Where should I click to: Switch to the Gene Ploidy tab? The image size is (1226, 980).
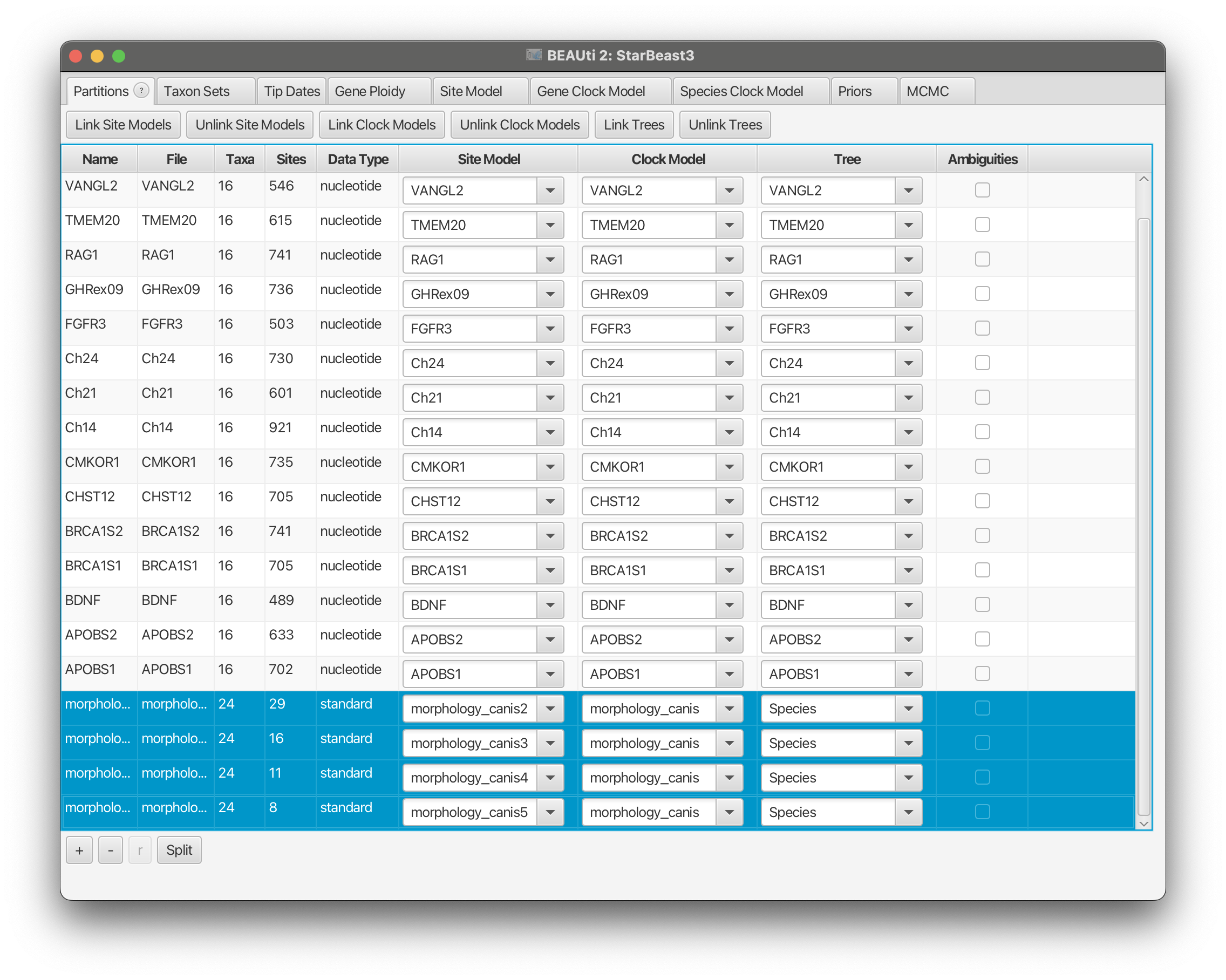[x=370, y=92]
